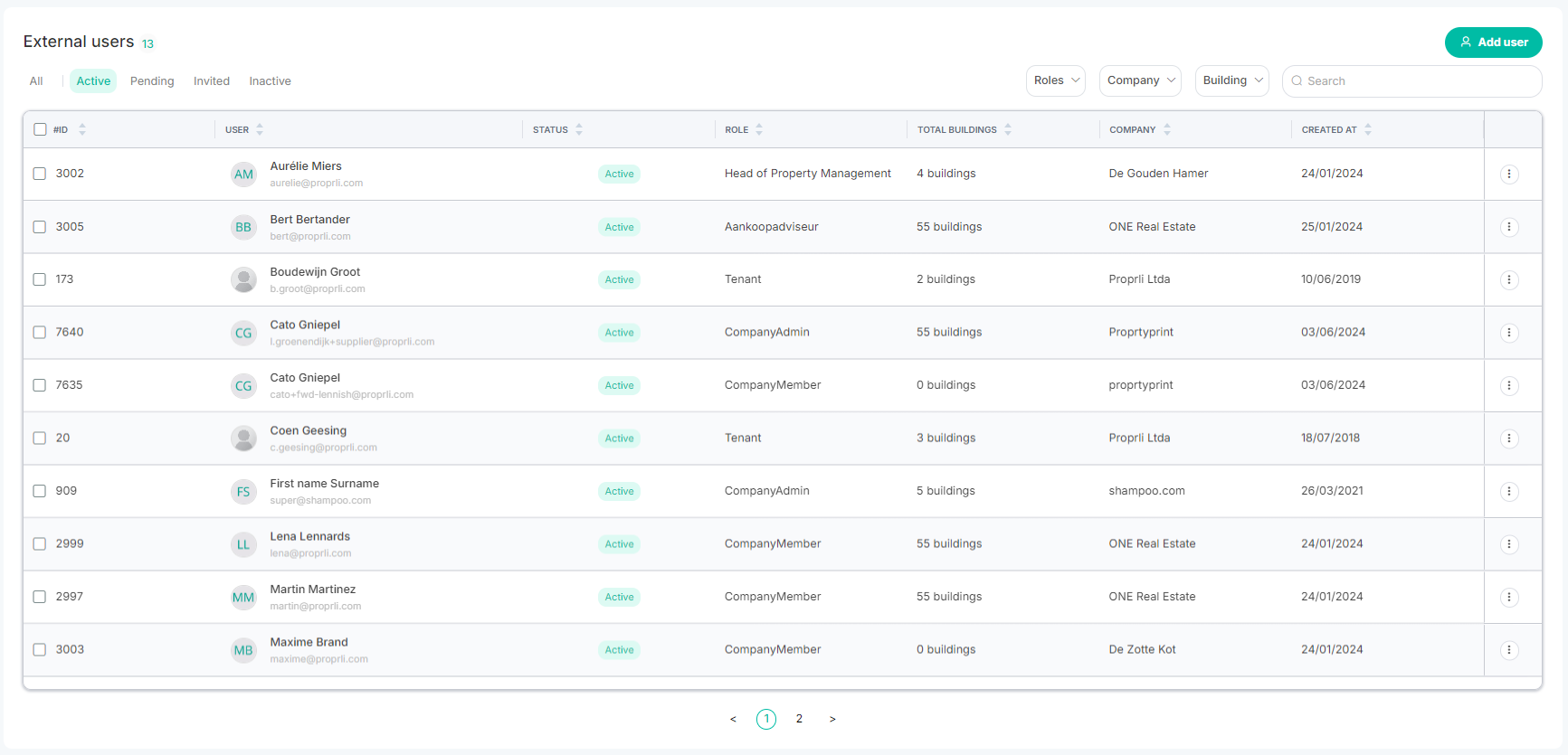
Task: Click the CG avatar for user 7635
Action: [x=243, y=386]
